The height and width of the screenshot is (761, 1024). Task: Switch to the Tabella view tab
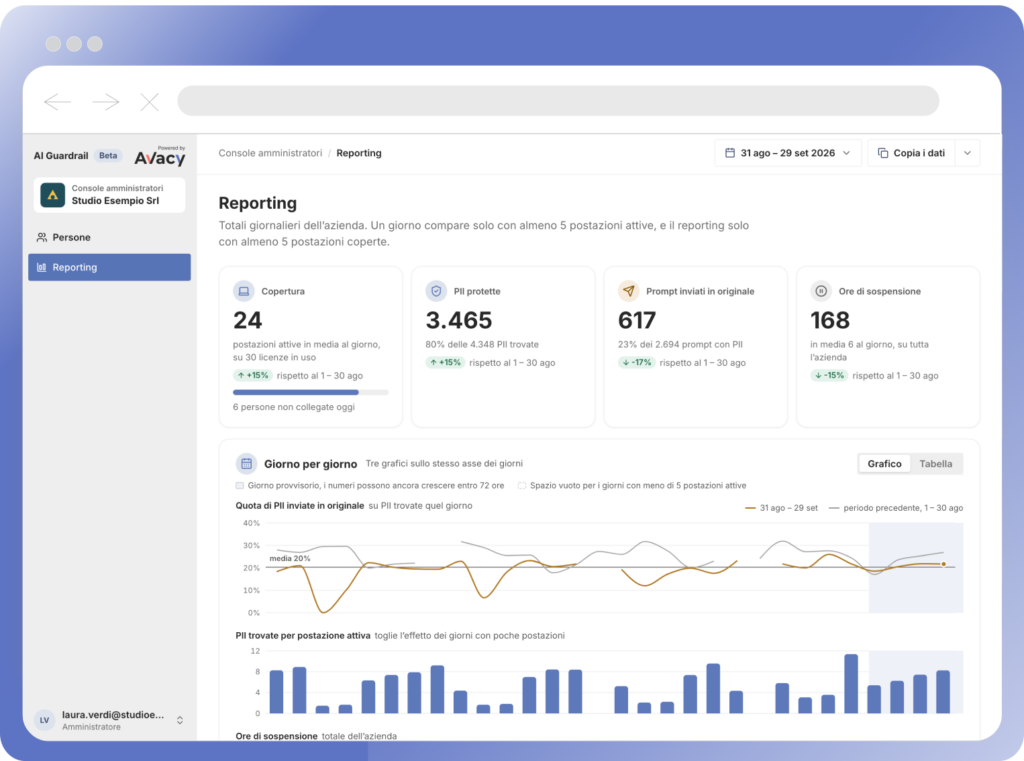(x=936, y=464)
